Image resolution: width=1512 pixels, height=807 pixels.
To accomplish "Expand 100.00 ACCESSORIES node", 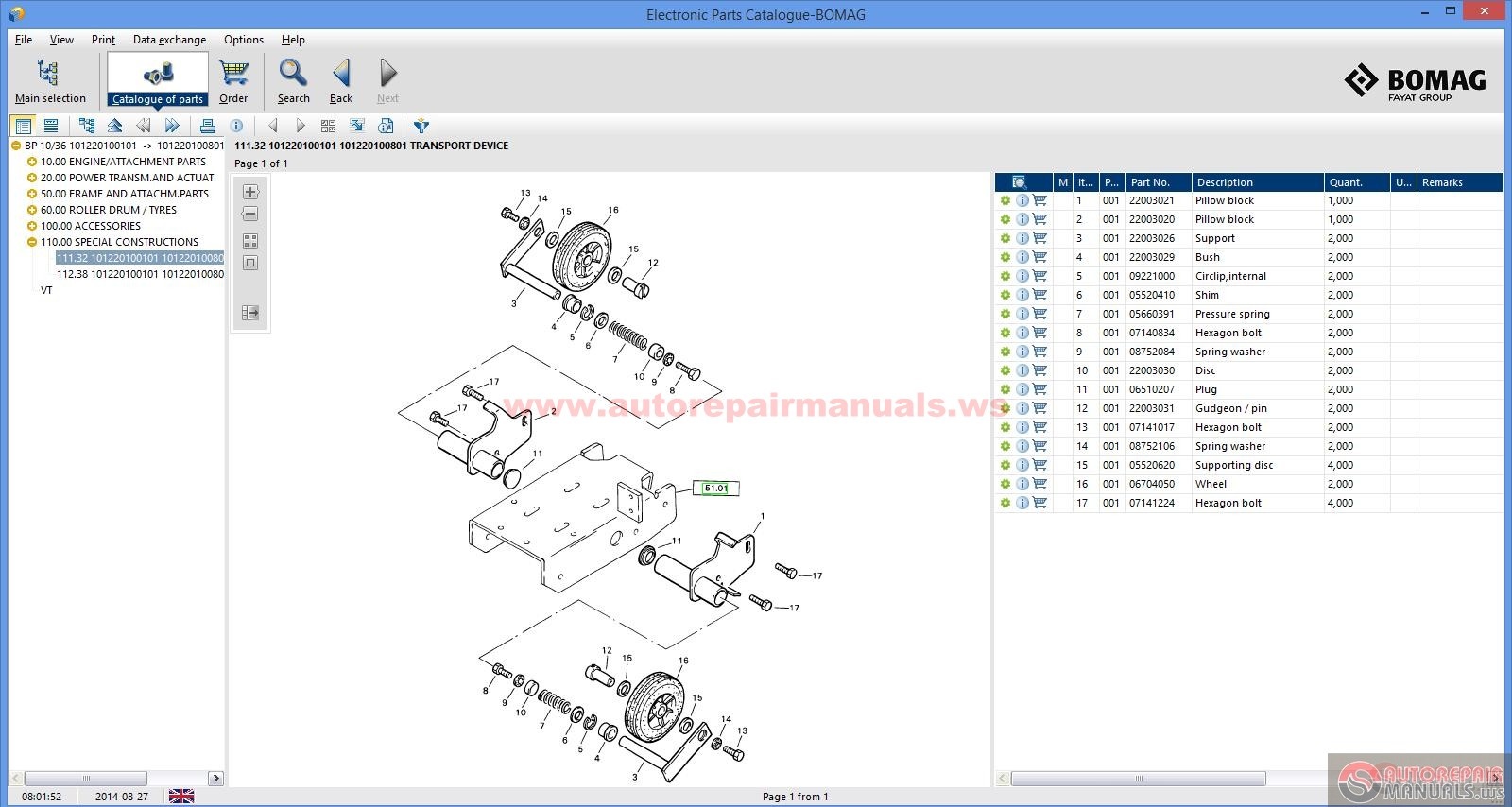I will click(x=32, y=226).
